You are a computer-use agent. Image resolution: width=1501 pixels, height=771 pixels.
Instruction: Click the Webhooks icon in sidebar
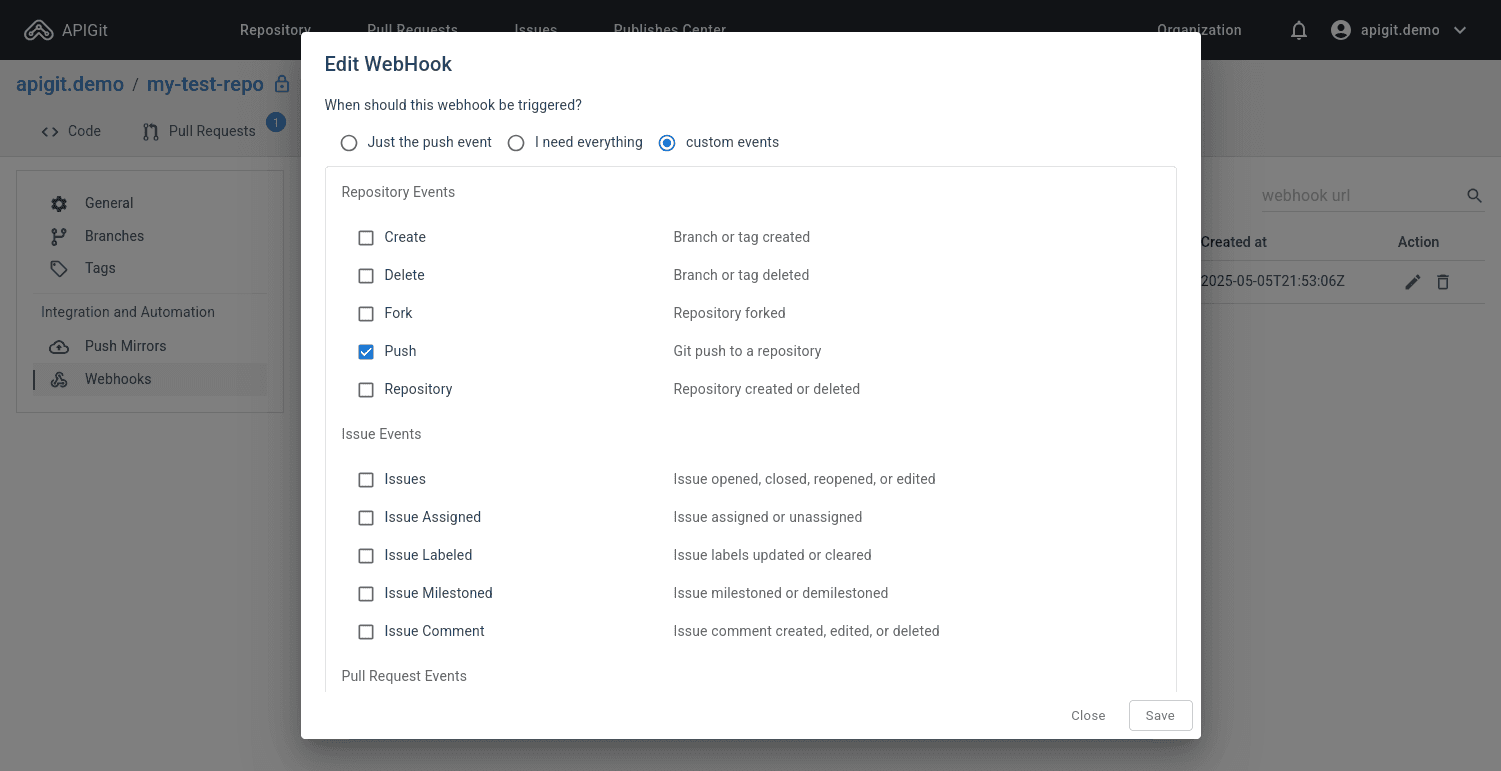pos(59,379)
